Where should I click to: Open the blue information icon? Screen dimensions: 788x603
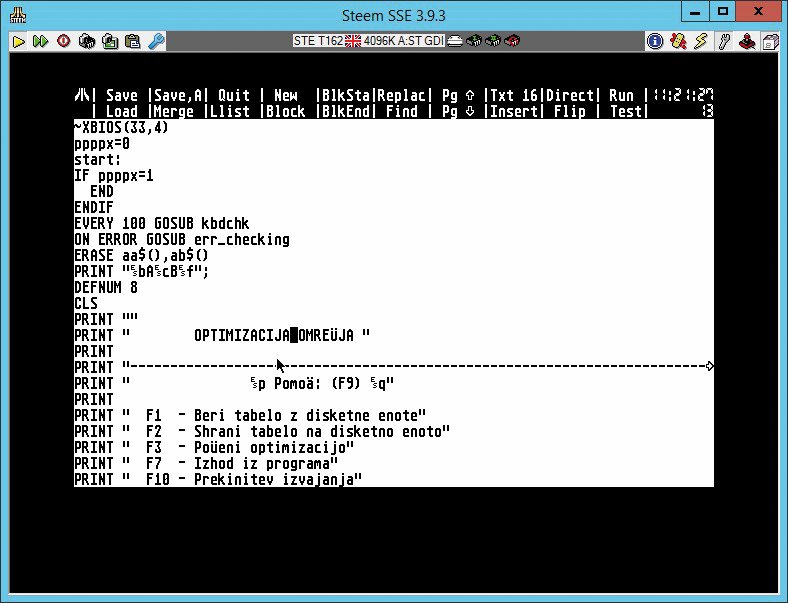pos(655,41)
